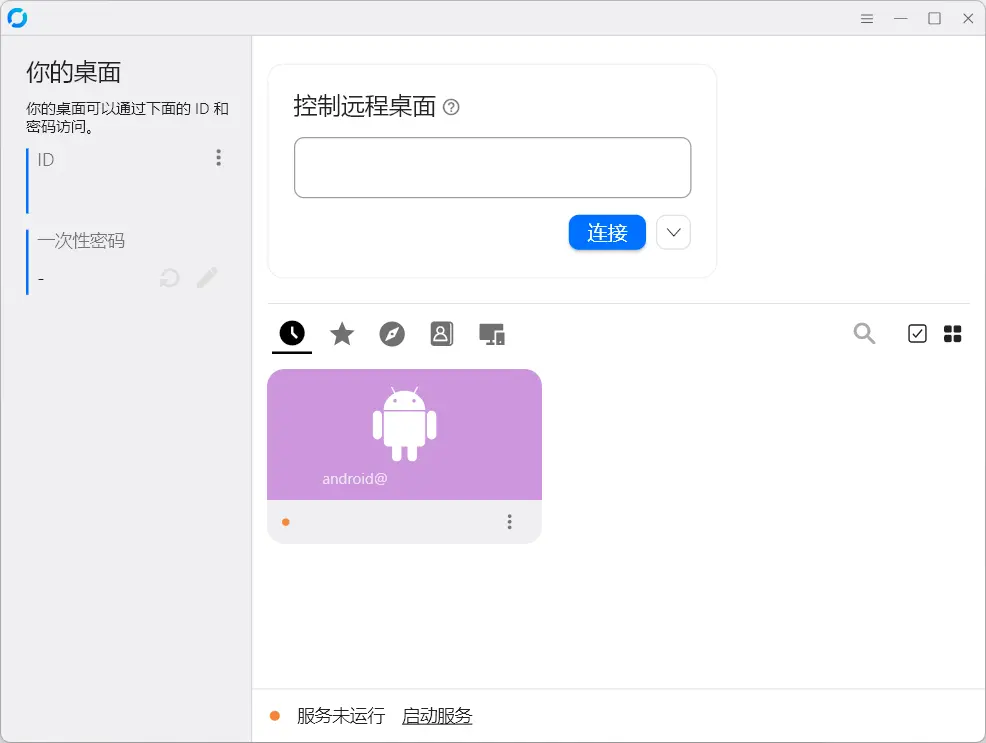Click the 连接 connect button
The width and height of the screenshot is (986, 743).
coord(607,233)
